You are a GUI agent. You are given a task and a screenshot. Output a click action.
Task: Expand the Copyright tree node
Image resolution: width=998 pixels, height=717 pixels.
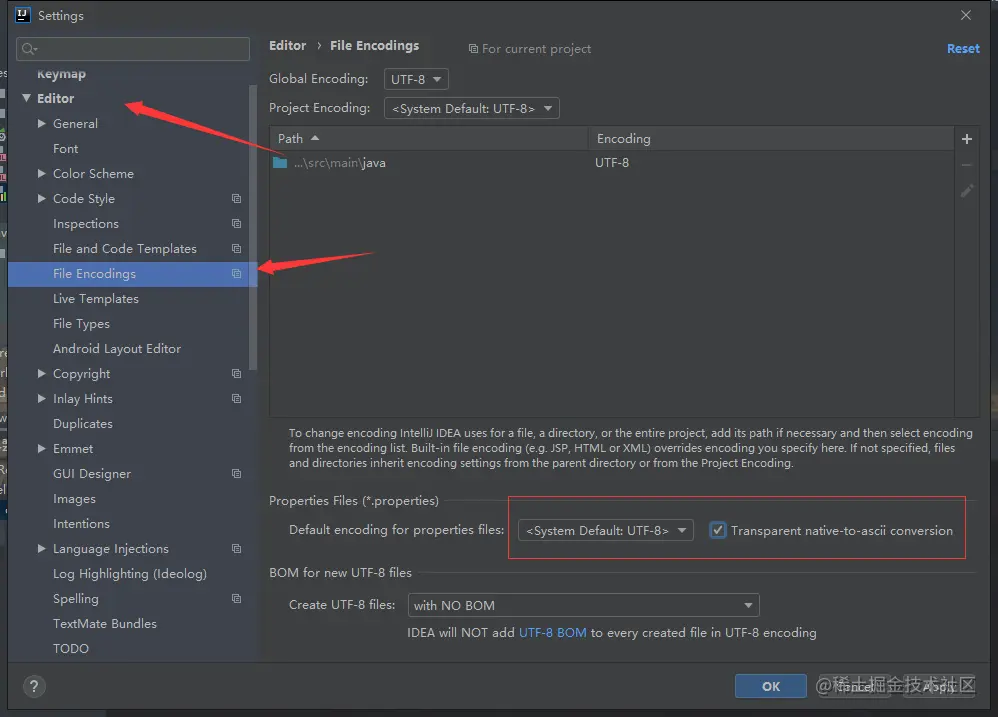click(x=41, y=373)
